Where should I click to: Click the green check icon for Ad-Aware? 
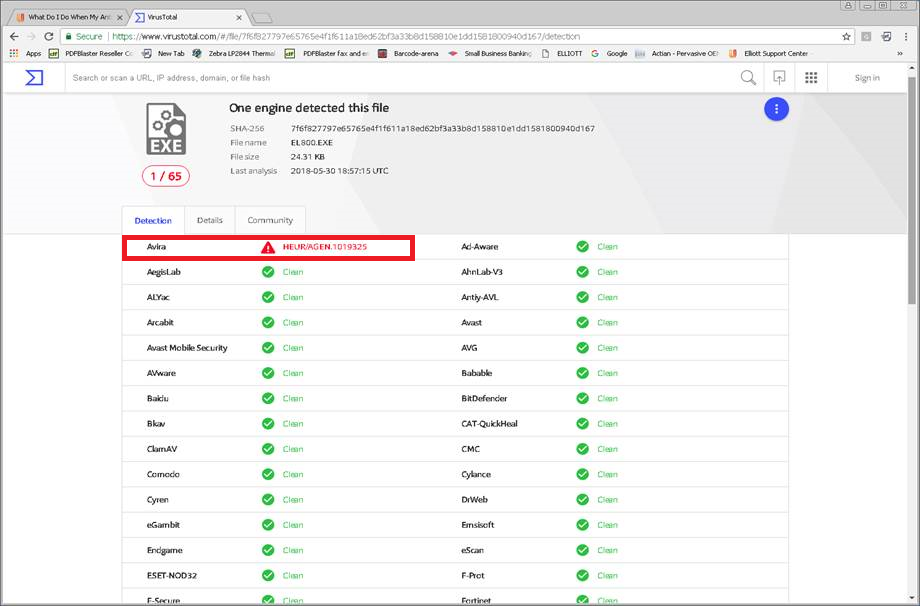582,246
